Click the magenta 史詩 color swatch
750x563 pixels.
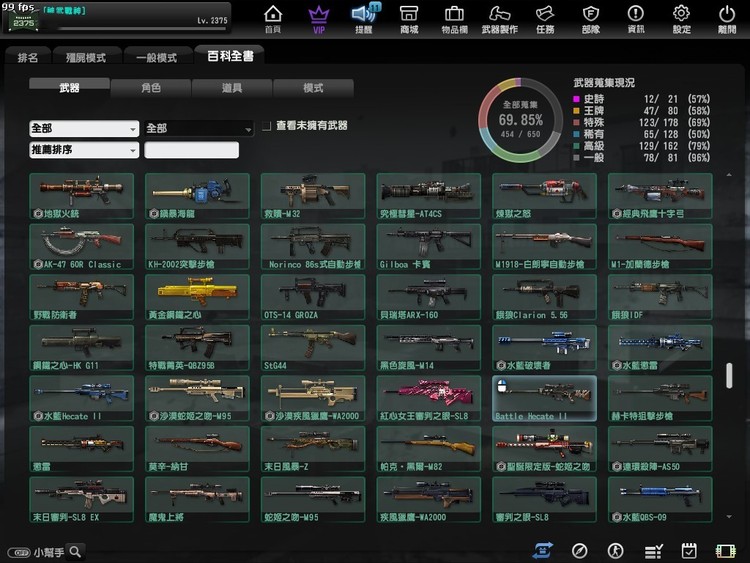(576, 99)
